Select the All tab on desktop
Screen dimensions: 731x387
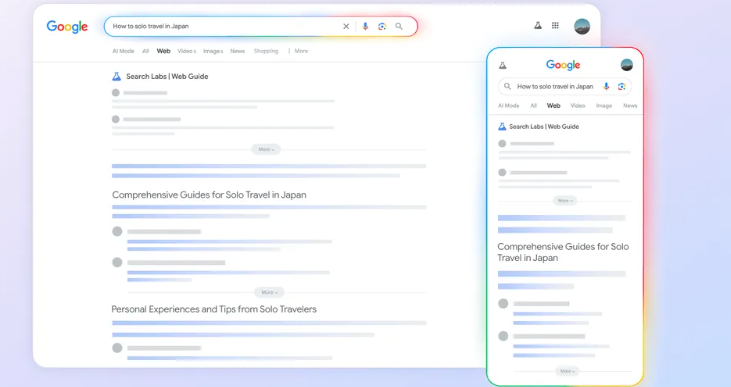pos(145,51)
